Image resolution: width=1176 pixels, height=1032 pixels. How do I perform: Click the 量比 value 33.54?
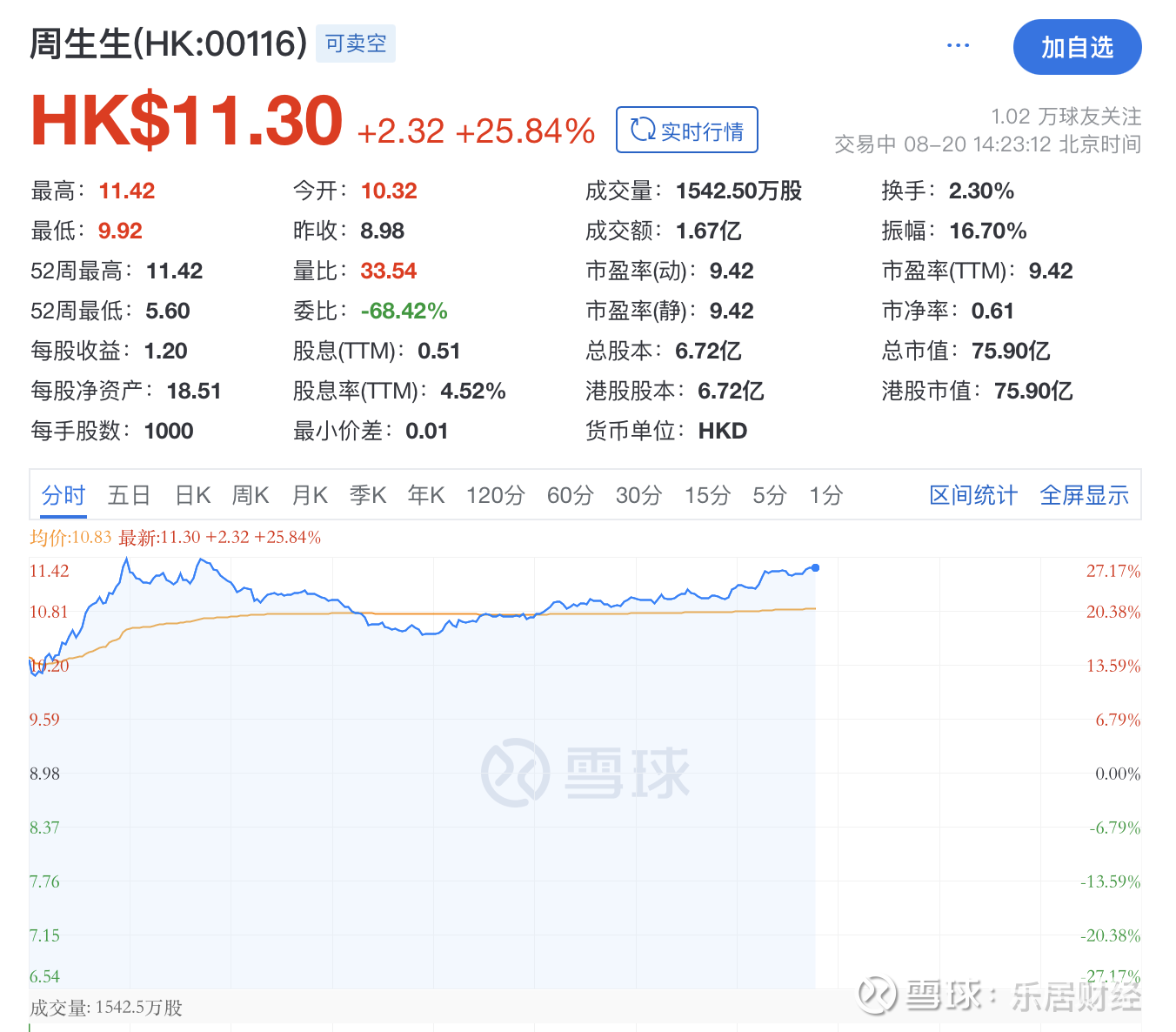coord(389,271)
